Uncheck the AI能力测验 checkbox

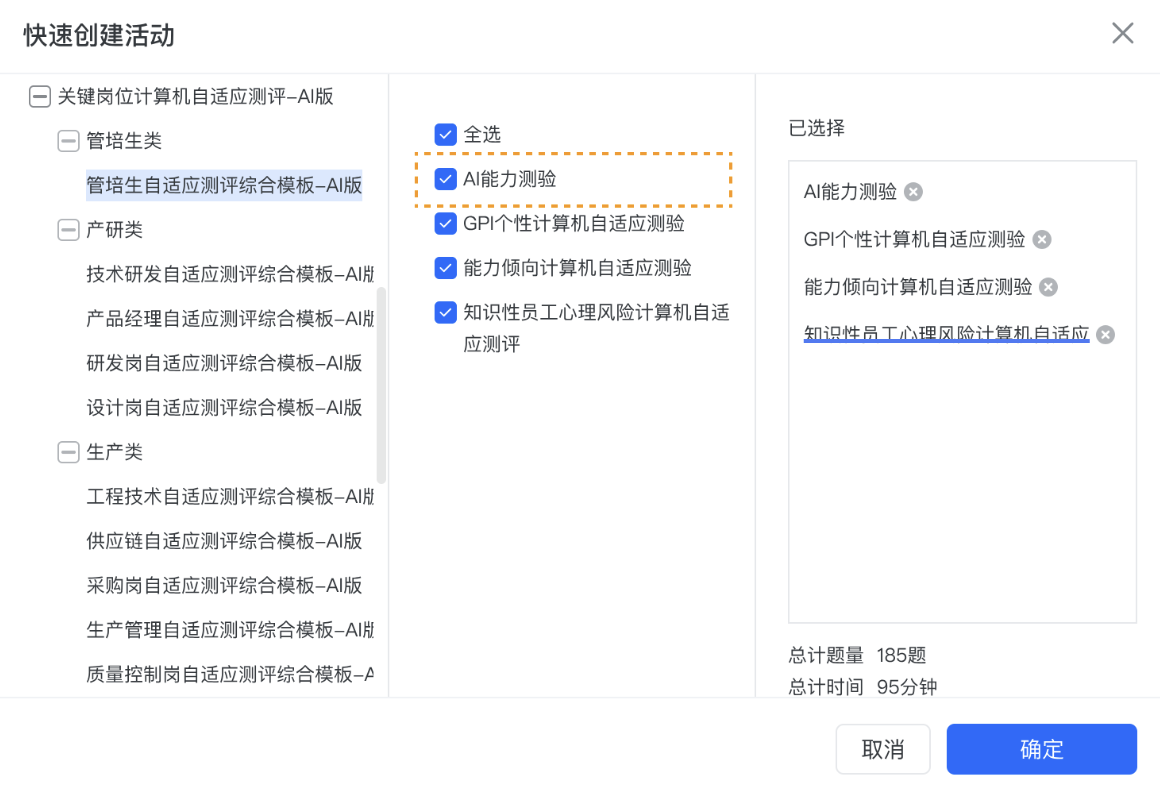[x=445, y=179]
